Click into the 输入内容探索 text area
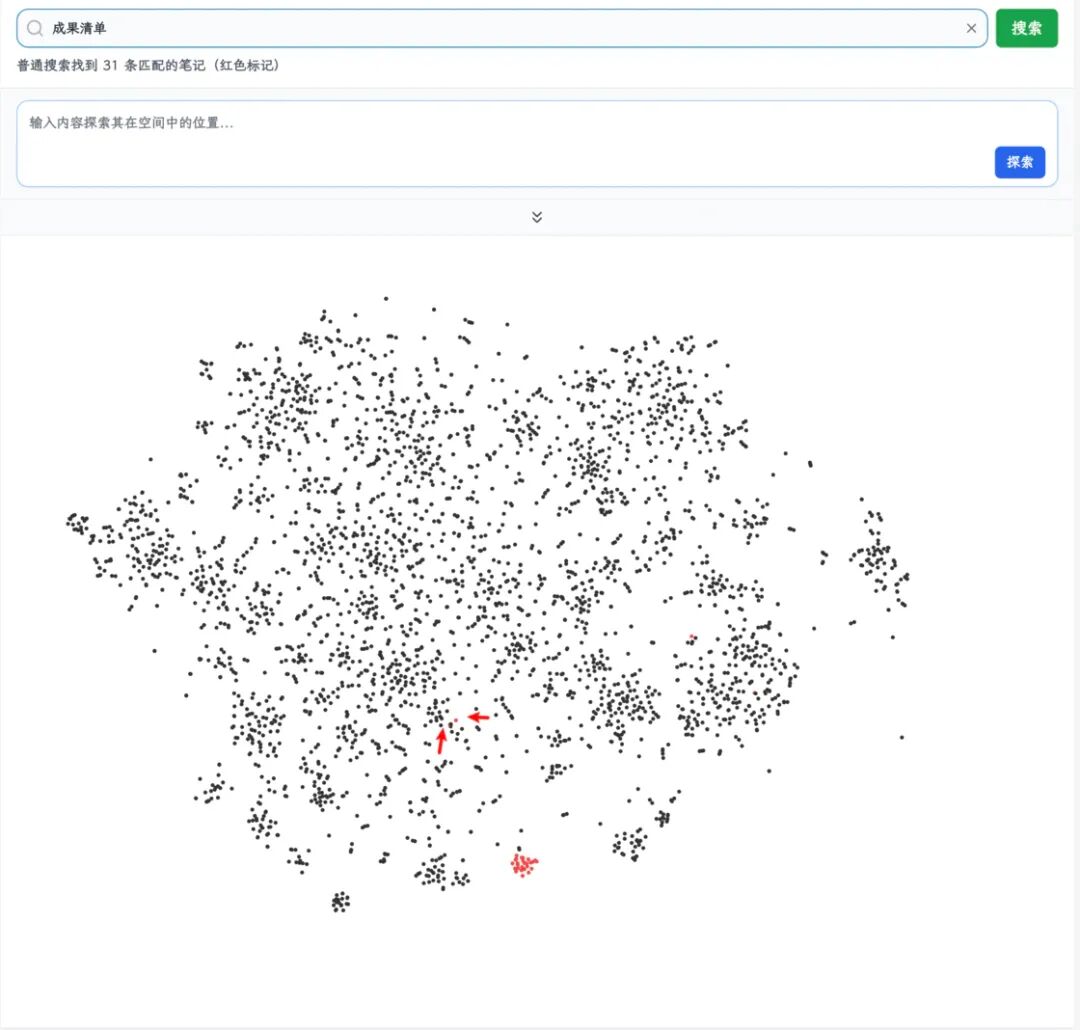This screenshot has width=1080, height=1030. 537,143
